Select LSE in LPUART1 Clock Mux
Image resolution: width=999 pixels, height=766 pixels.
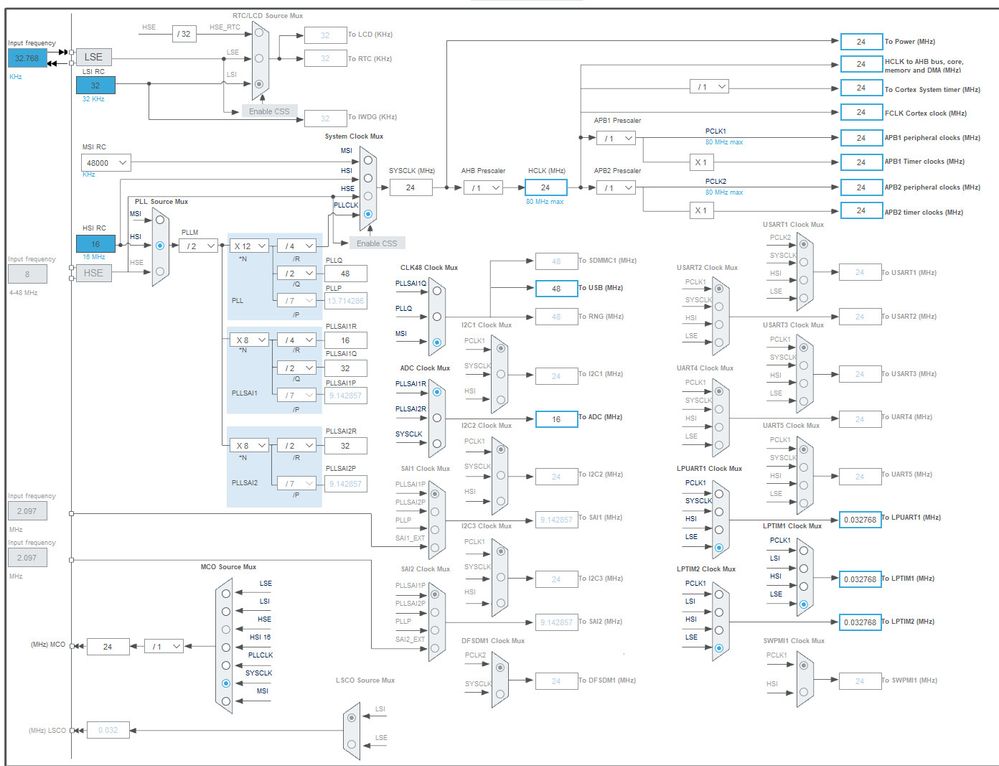coord(719,547)
